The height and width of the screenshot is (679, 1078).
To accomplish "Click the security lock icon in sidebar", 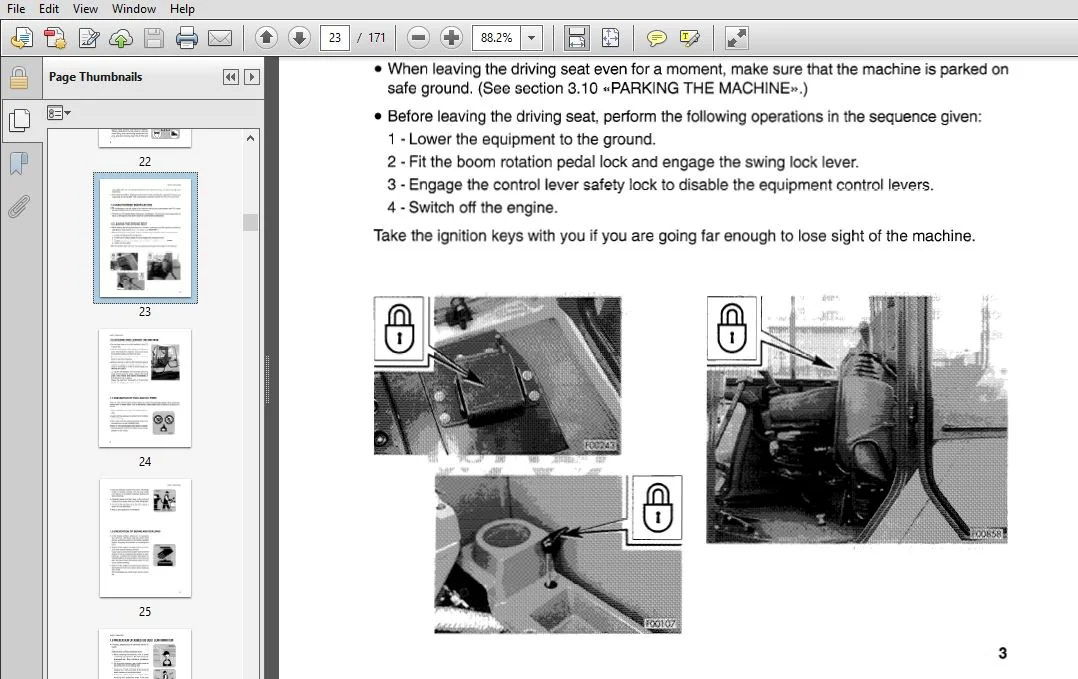I will click(x=19, y=78).
